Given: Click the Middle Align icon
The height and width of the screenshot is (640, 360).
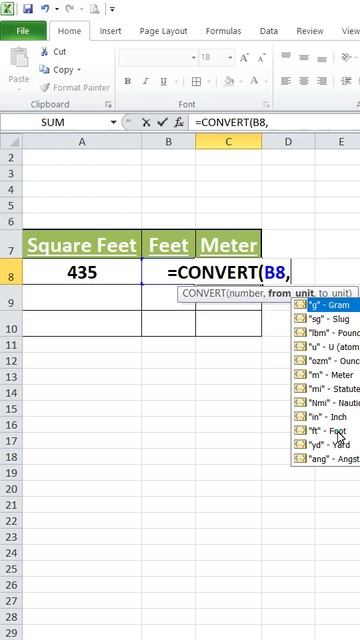Looking at the screenshot, I should tap(304, 58).
